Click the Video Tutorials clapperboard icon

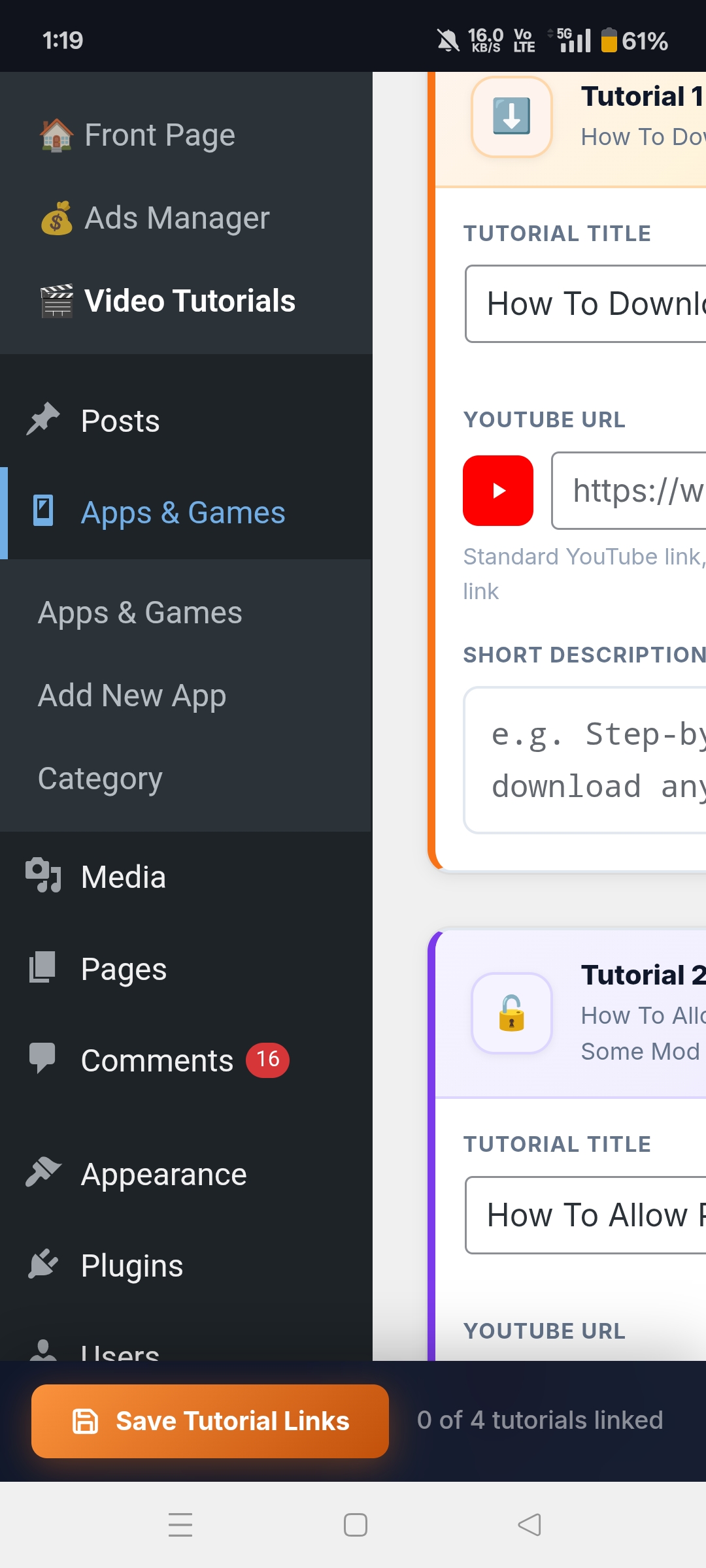coord(57,301)
